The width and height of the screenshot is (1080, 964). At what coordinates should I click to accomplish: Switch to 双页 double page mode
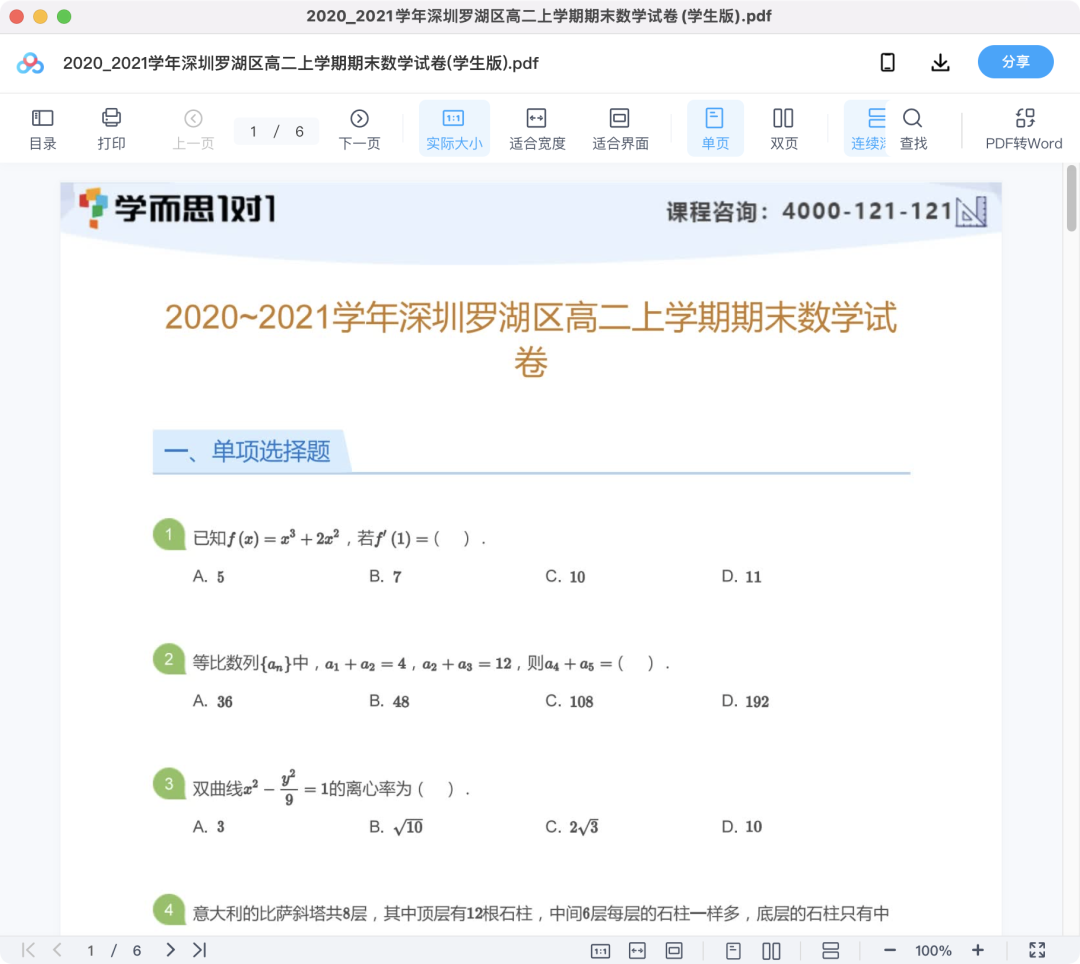coord(784,129)
